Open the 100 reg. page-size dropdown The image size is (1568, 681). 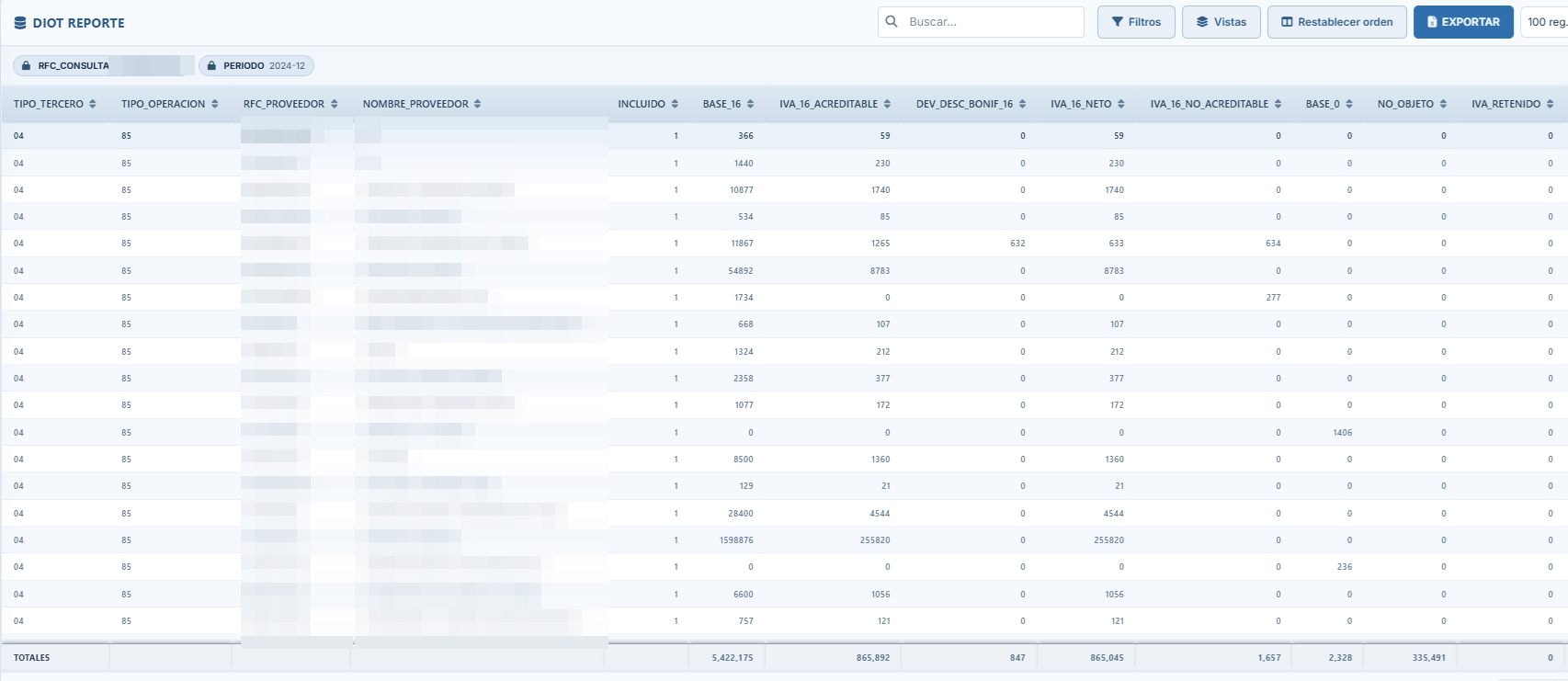pos(1544,22)
